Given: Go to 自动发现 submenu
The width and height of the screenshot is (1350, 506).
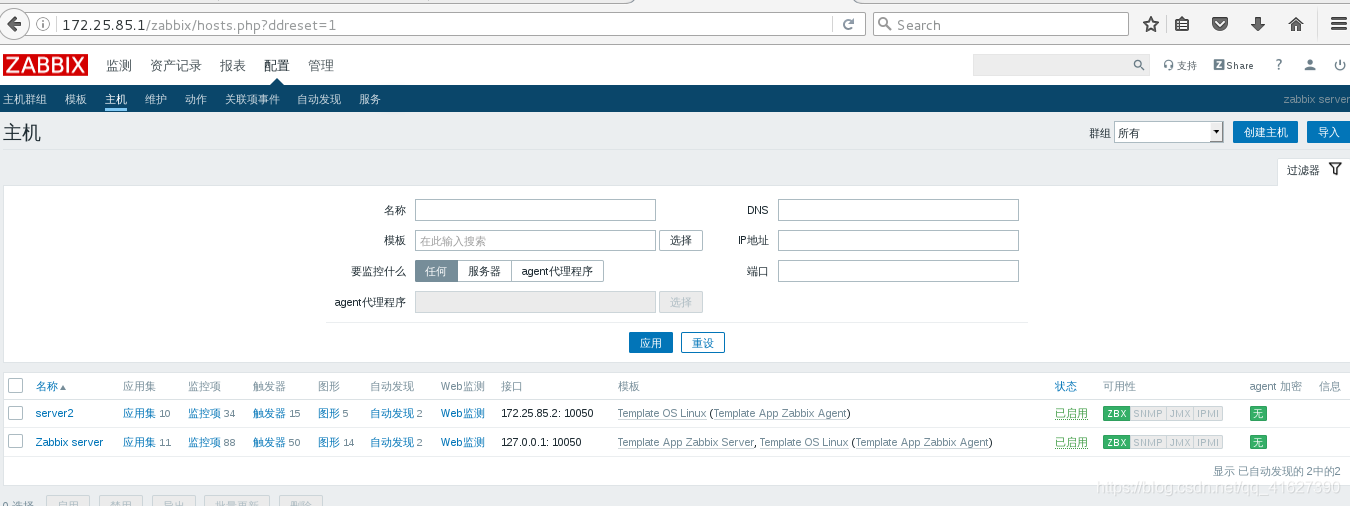Looking at the screenshot, I should point(319,99).
